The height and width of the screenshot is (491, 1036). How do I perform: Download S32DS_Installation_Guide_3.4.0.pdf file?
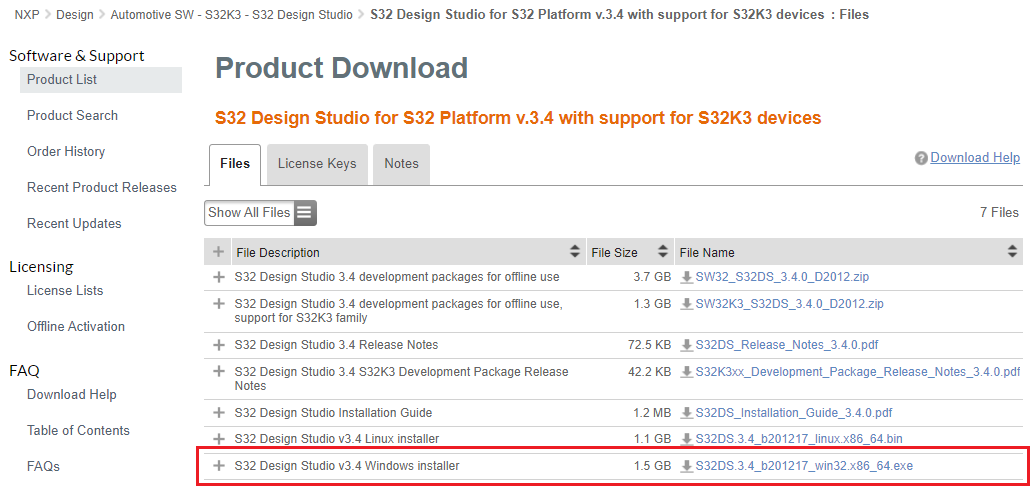pos(793,412)
